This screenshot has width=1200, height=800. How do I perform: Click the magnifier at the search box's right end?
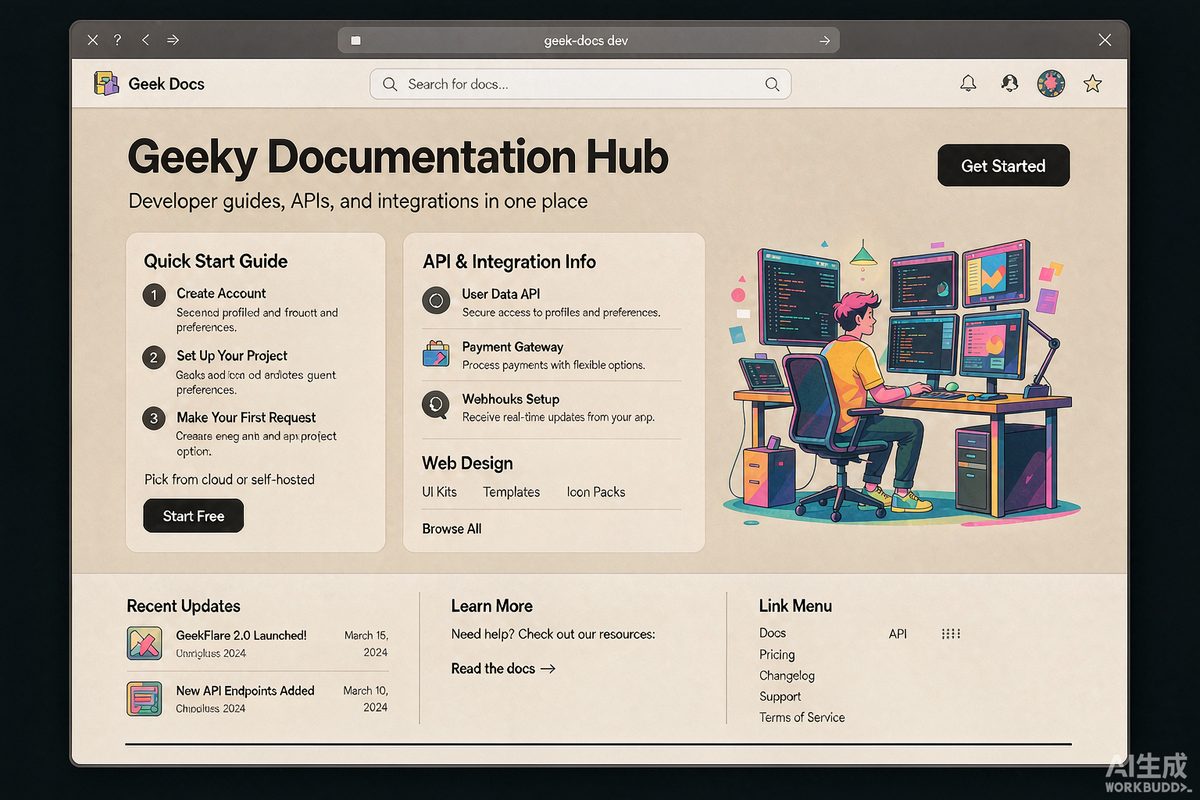pyautogui.click(x=772, y=84)
